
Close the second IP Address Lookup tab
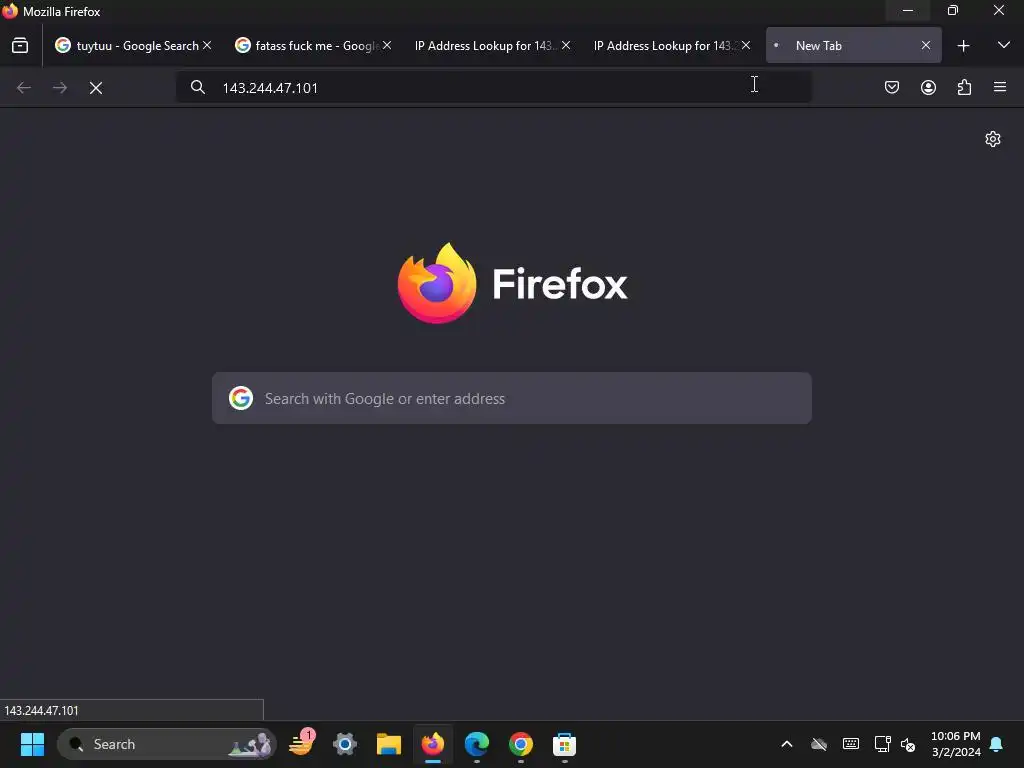pos(746,46)
